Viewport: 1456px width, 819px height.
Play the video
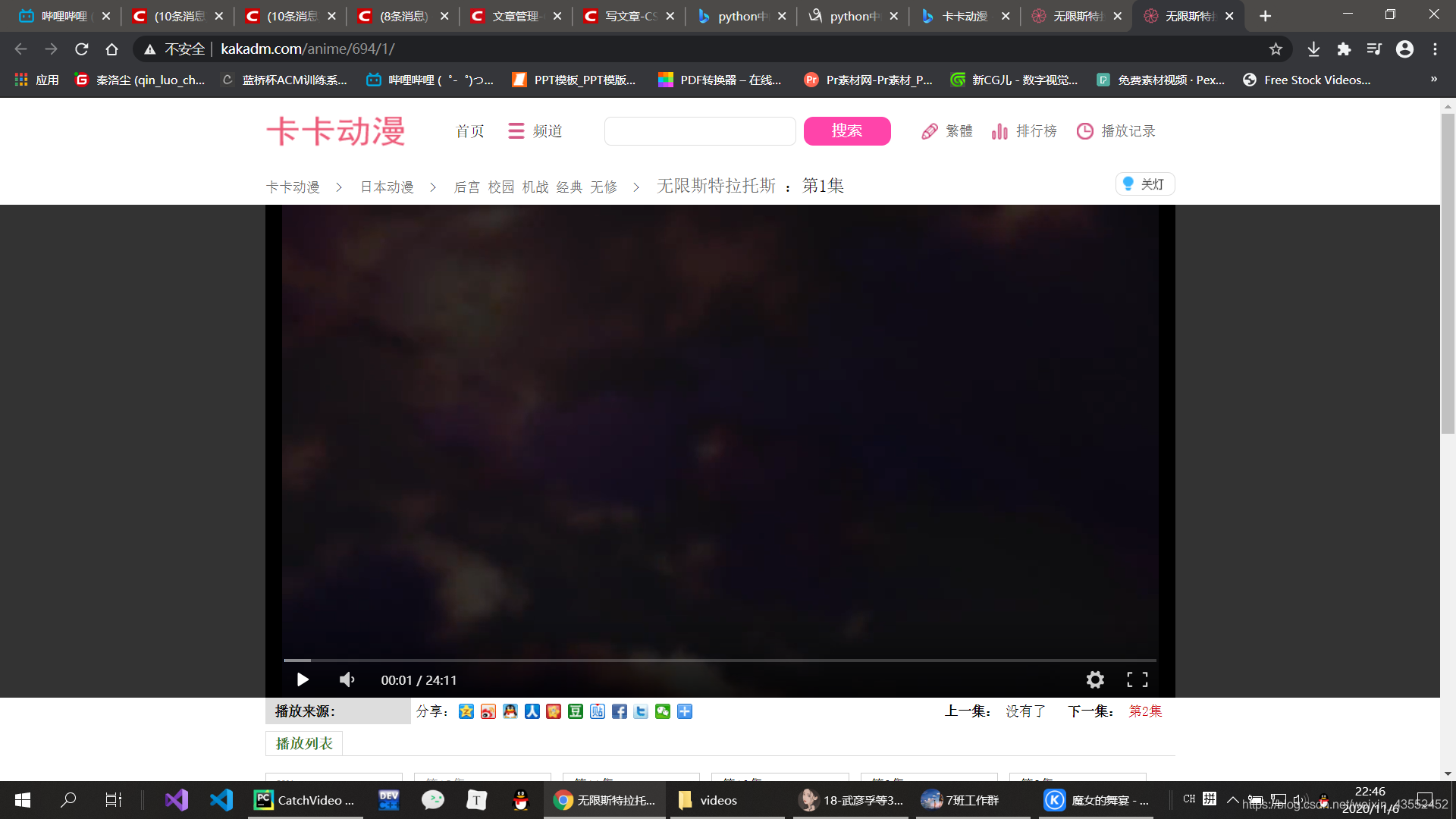pos(303,679)
